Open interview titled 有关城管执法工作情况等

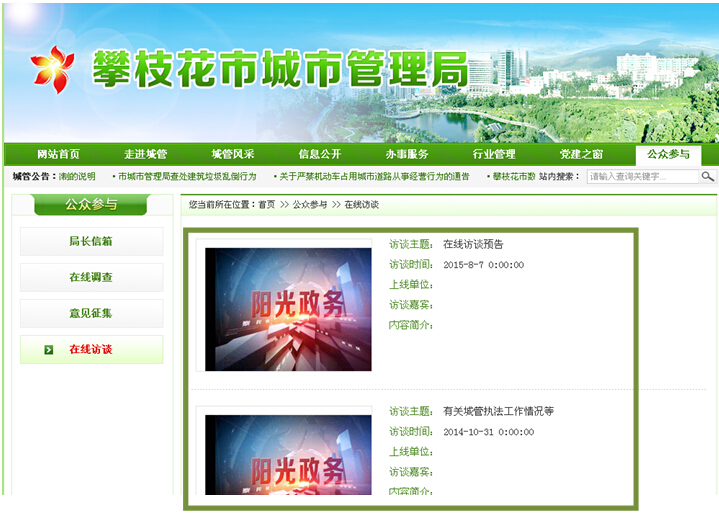pyautogui.click(x=498, y=411)
